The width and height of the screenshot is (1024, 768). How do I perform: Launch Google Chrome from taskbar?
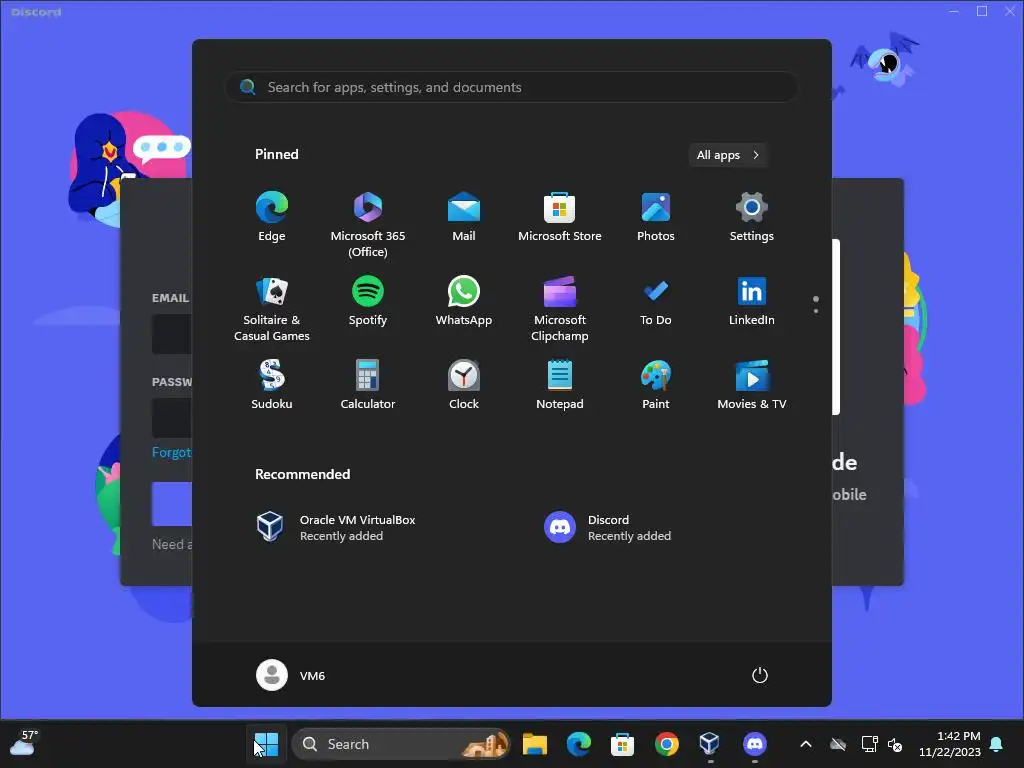pos(667,744)
